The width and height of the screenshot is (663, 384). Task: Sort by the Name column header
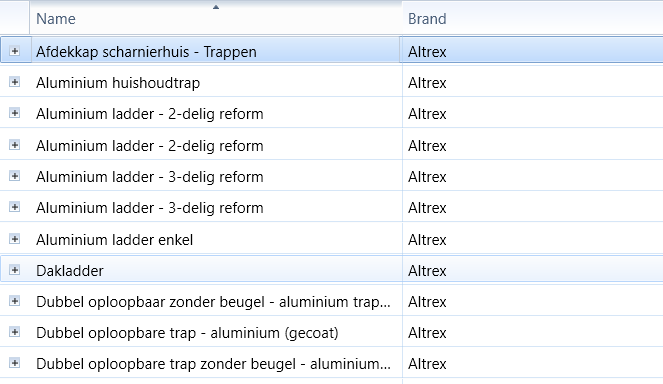pos(216,18)
